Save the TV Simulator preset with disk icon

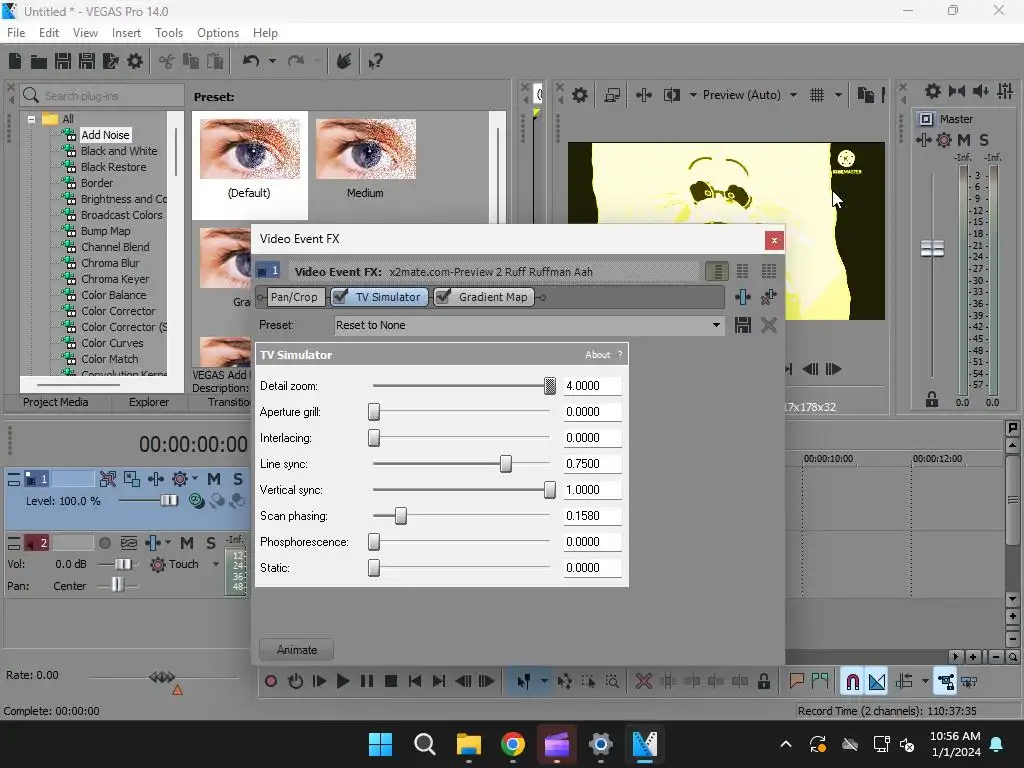click(743, 325)
